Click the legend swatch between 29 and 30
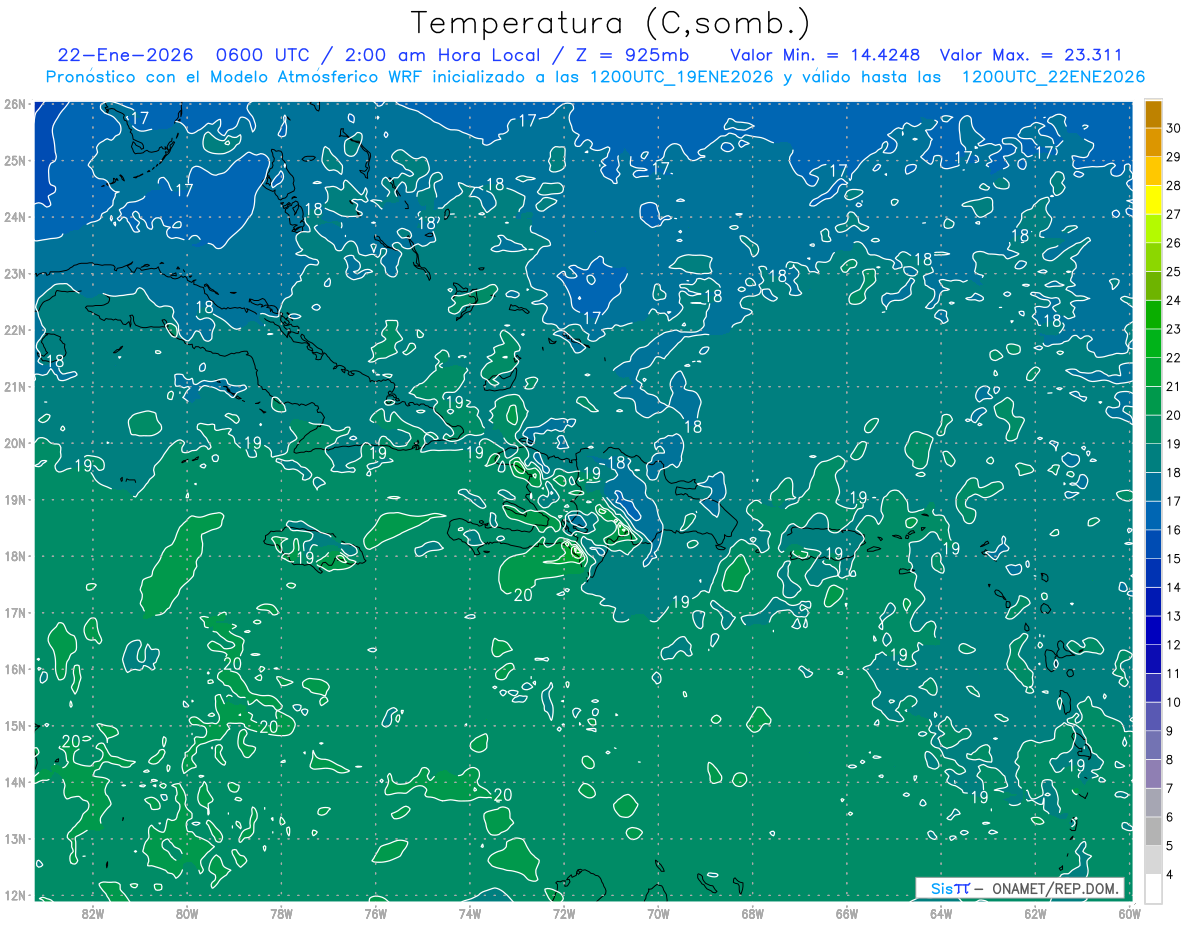This screenshot has height=927, width=1200. [1153, 142]
